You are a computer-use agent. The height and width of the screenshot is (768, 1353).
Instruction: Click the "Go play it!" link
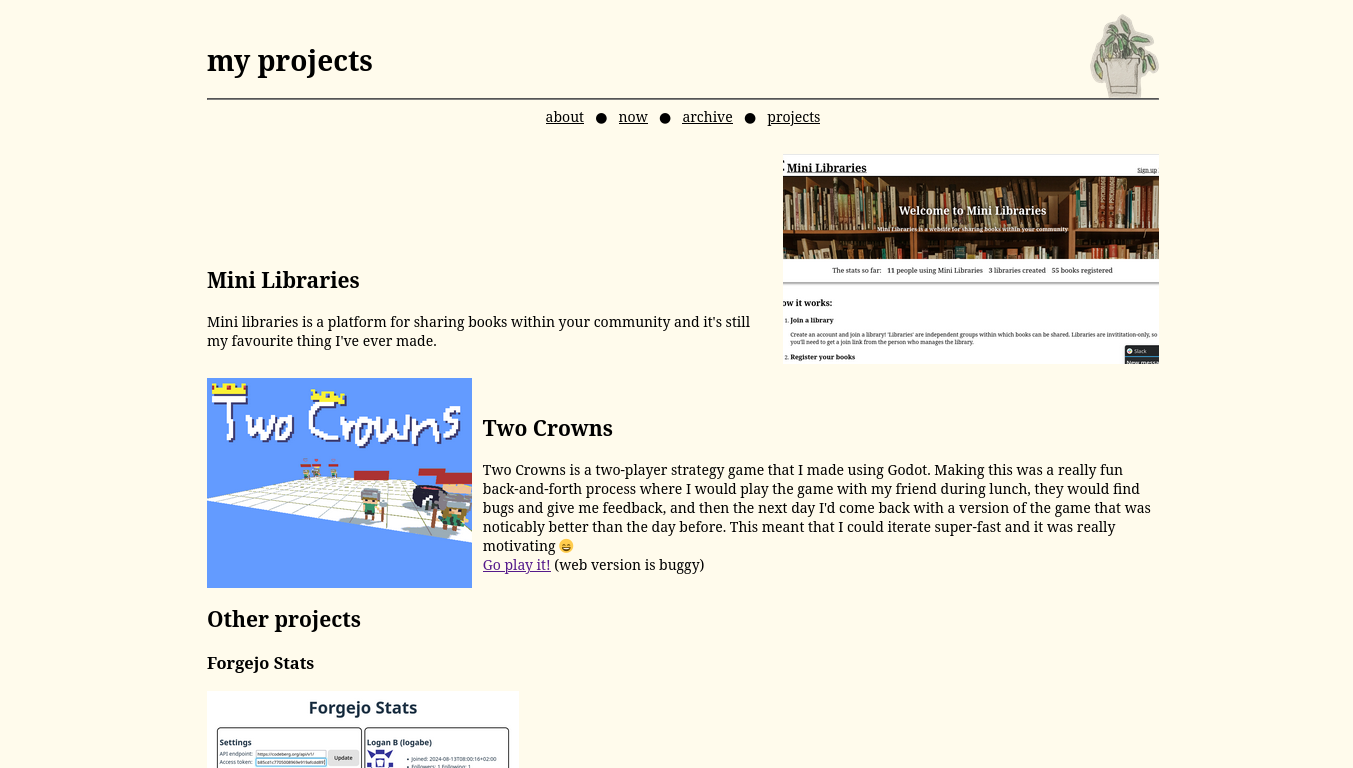[x=516, y=565]
